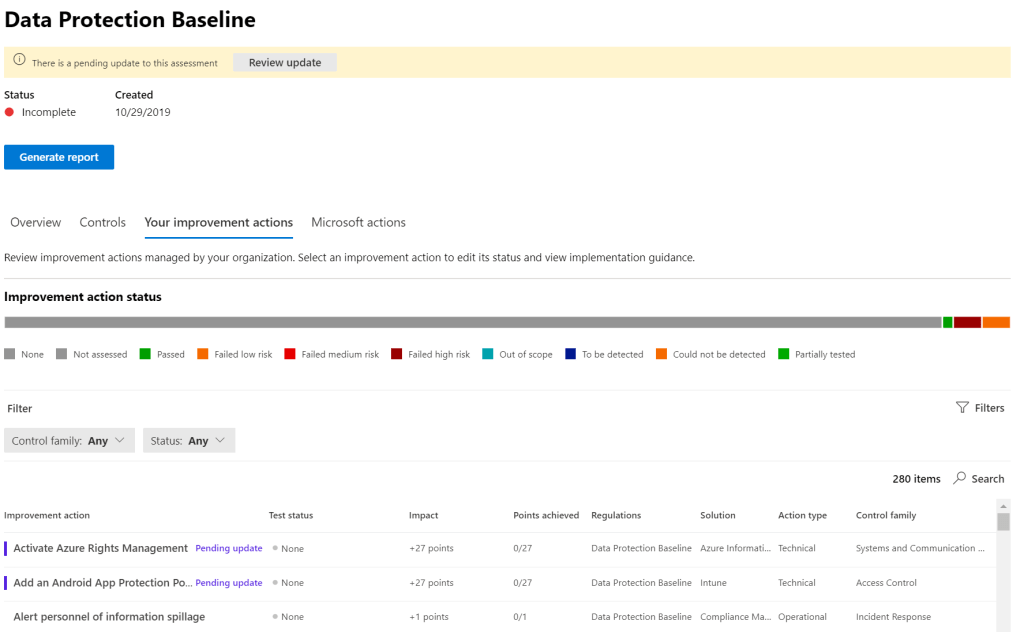The height and width of the screenshot is (632, 1024).
Task: Click the red Incomplete status indicator
Action: tap(10, 113)
